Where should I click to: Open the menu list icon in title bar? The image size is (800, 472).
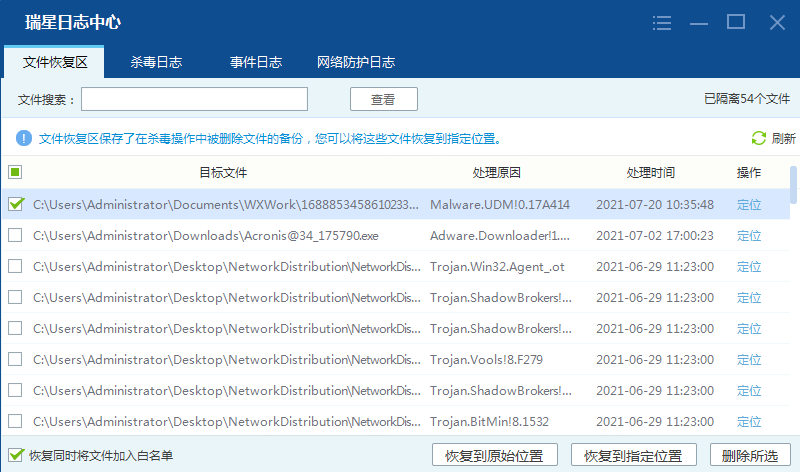(x=662, y=22)
